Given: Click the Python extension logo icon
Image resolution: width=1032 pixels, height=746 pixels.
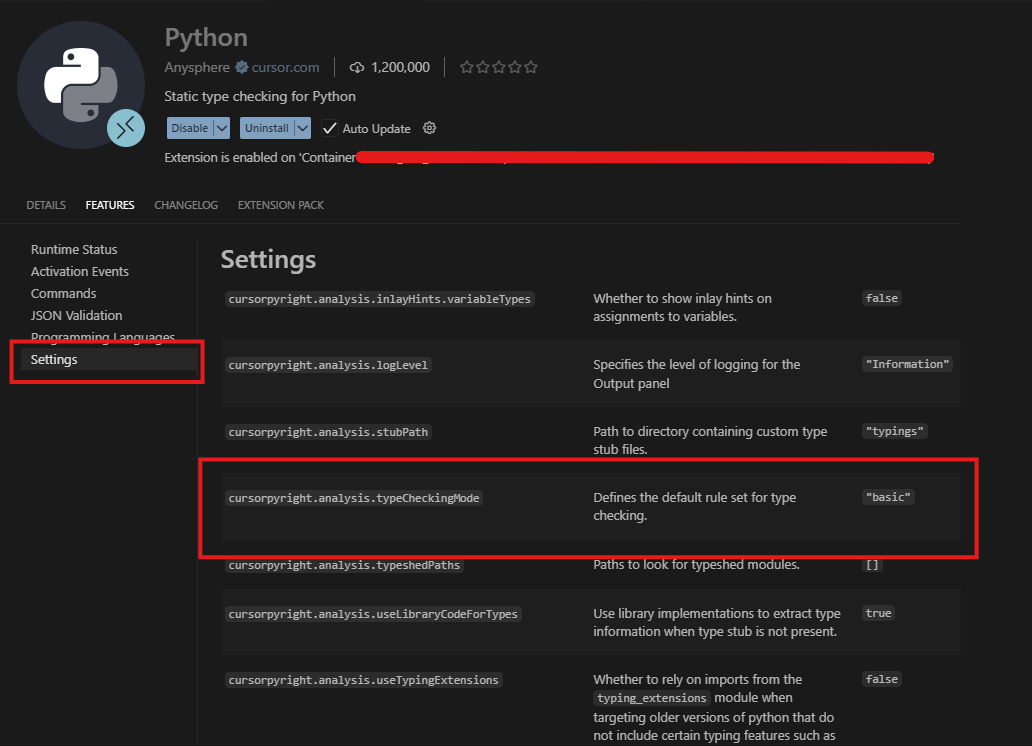Looking at the screenshot, I should [x=81, y=84].
